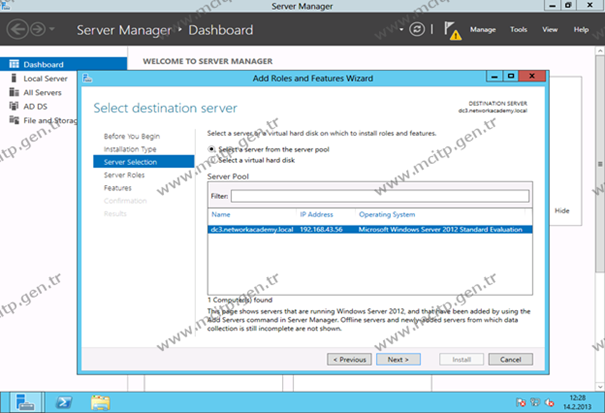Click the Server Manager title bar icon

click(x=5, y=5)
